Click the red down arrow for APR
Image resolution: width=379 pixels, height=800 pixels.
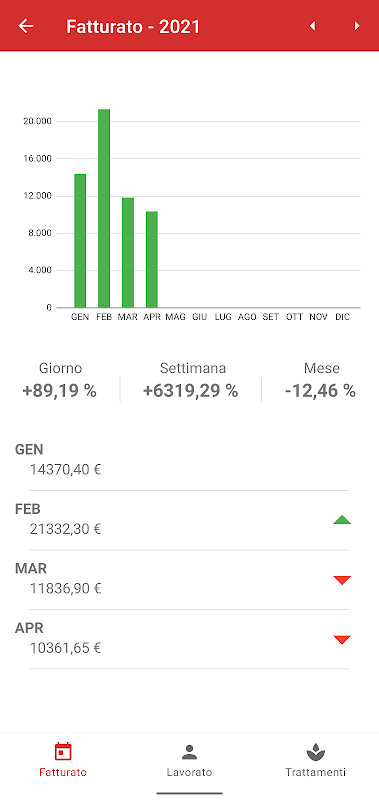coord(342,639)
